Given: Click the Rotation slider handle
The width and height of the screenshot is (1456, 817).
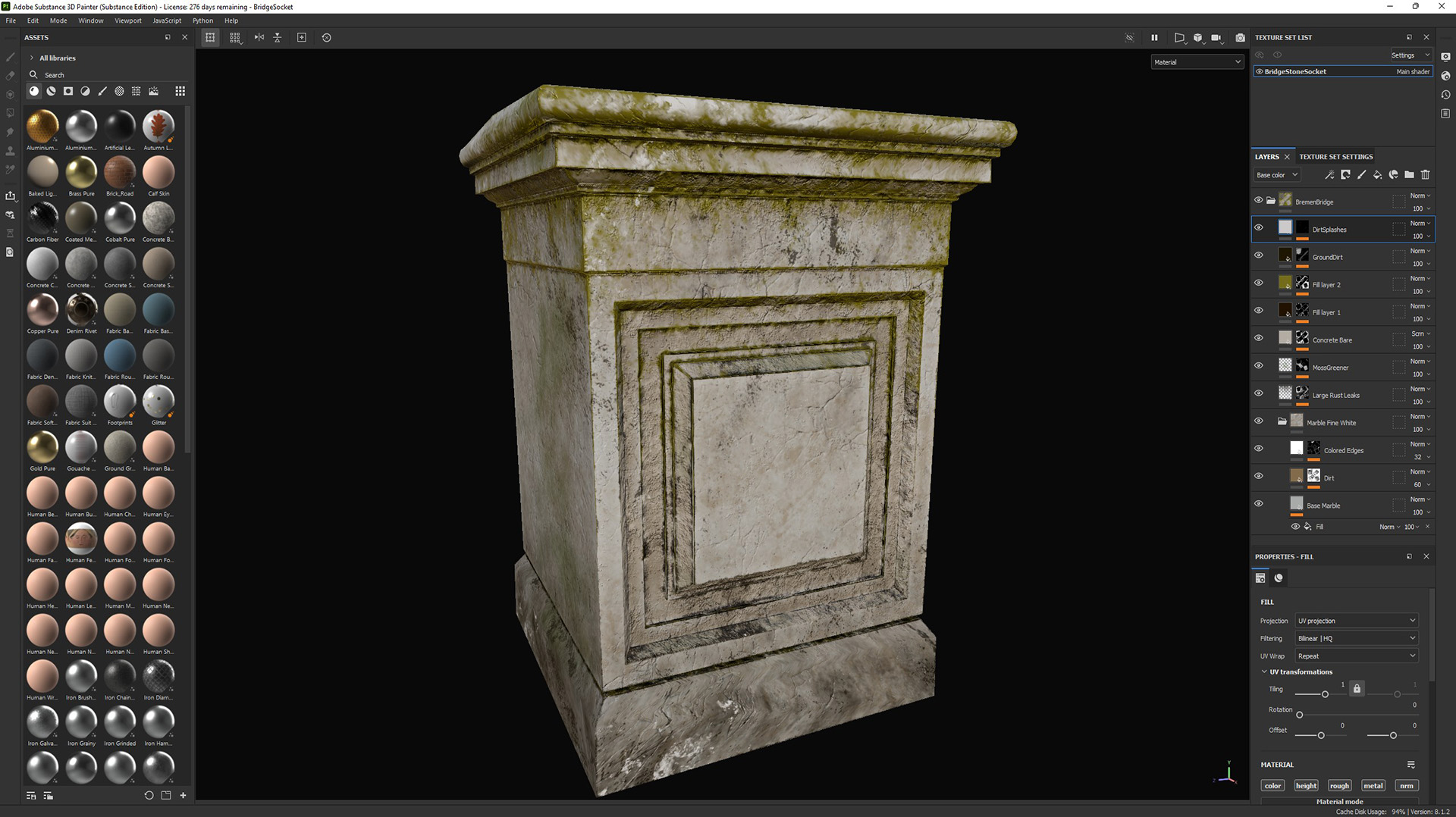Looking at the screenshot, I should [x=1300, y=715].
